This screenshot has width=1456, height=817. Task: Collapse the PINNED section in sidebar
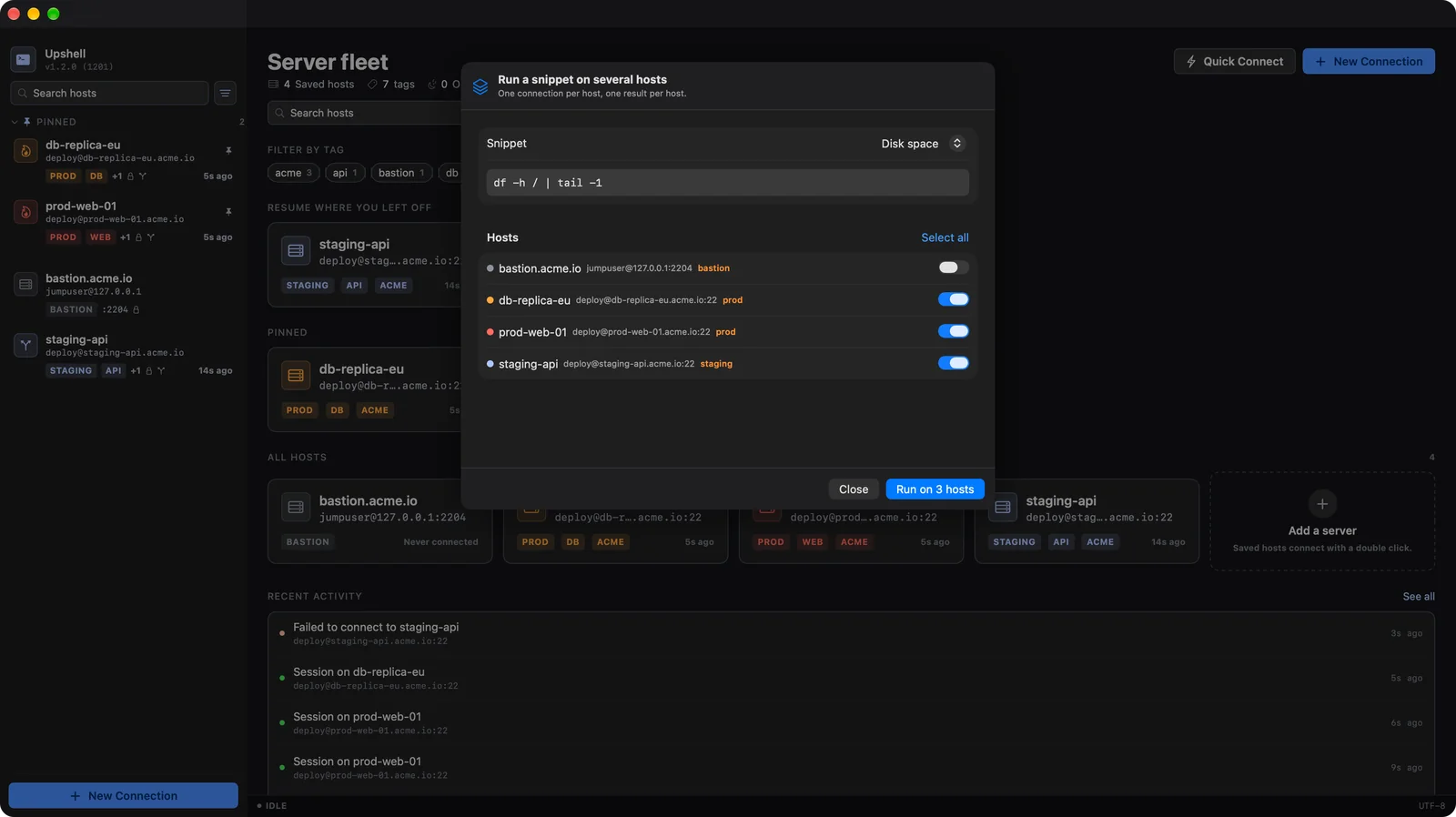[x=15, y=122]
